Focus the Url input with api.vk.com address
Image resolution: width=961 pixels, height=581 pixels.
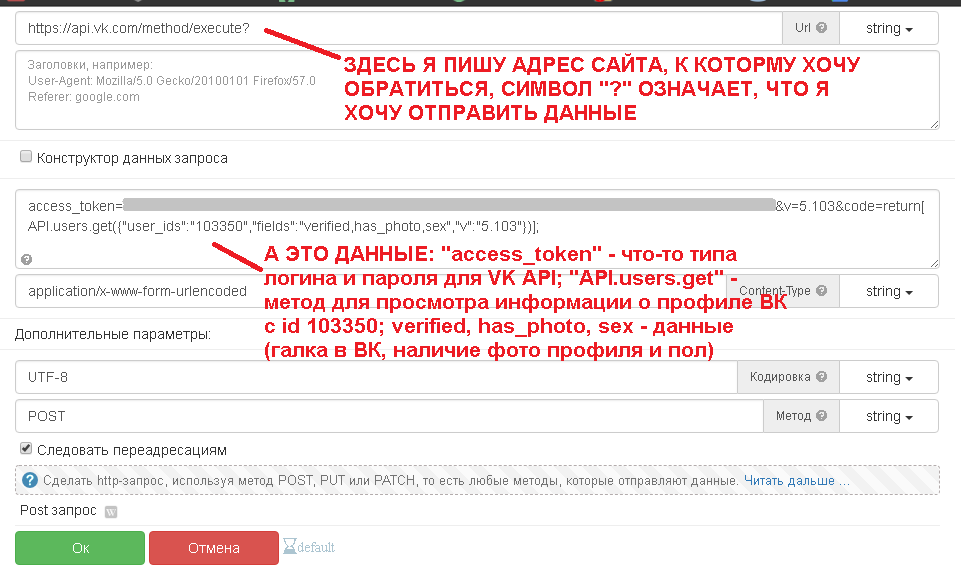point(399,28)
